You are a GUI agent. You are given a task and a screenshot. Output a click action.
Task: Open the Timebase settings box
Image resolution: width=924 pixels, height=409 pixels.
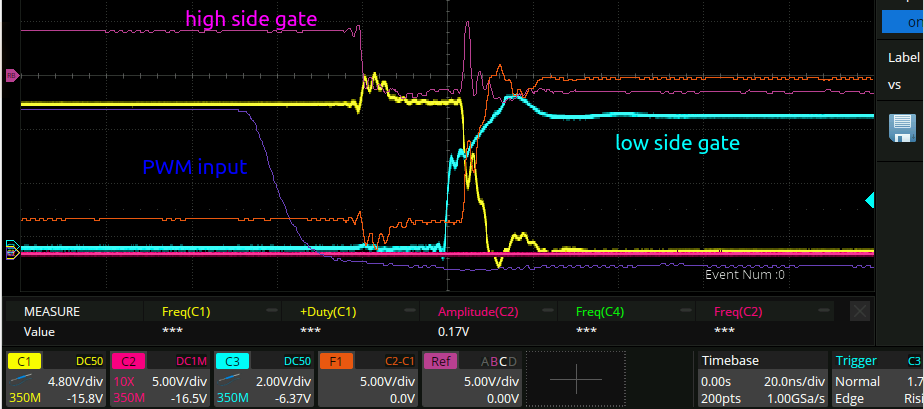click(761, 379)
